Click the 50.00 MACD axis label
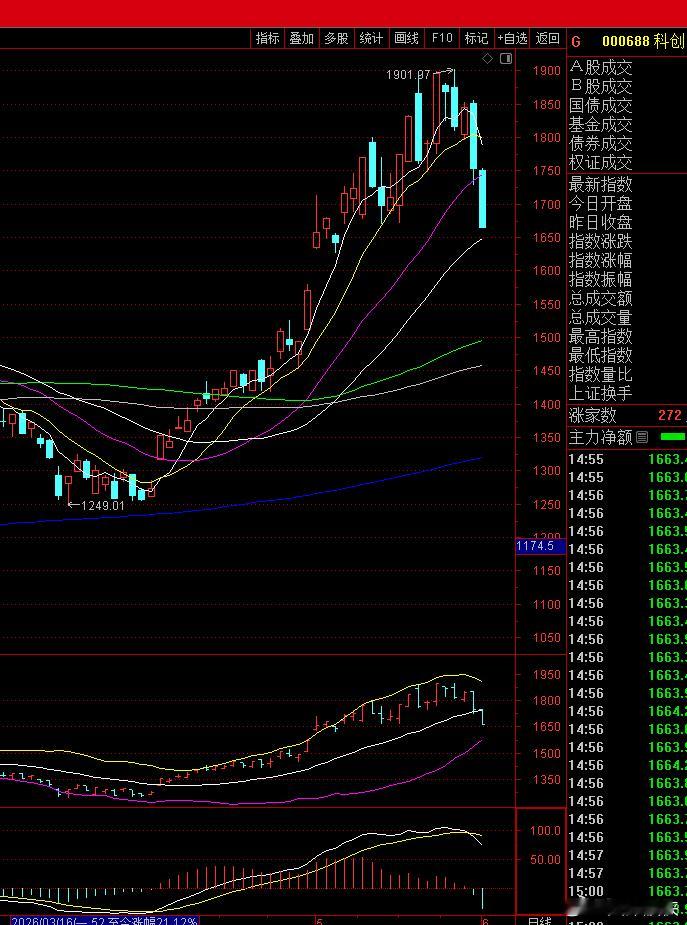Image resolution: width=687 pixels, height=925 pixels. (546, 860)
